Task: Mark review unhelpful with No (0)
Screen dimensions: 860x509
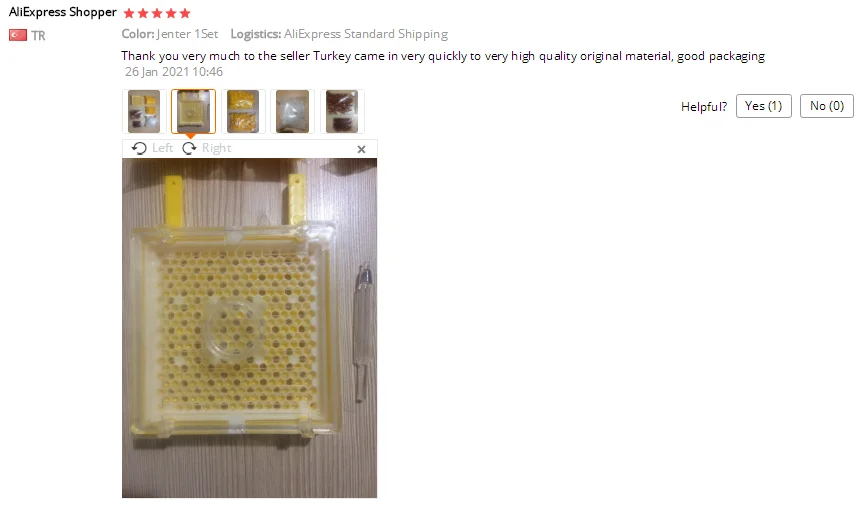Action: [827, 106]
